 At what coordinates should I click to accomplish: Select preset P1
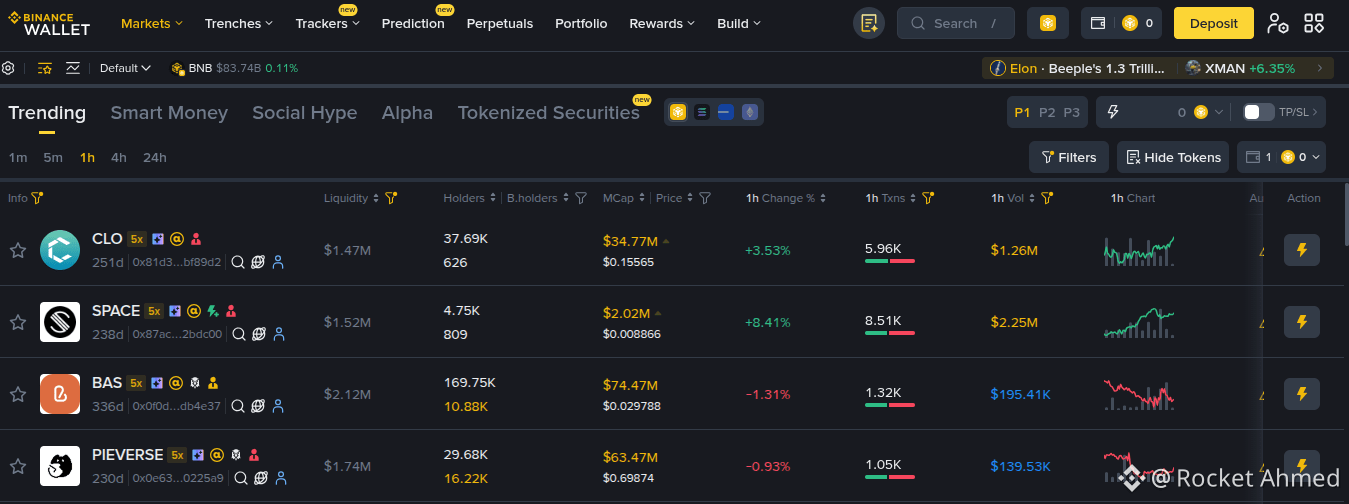click(x=1022, y=112)
